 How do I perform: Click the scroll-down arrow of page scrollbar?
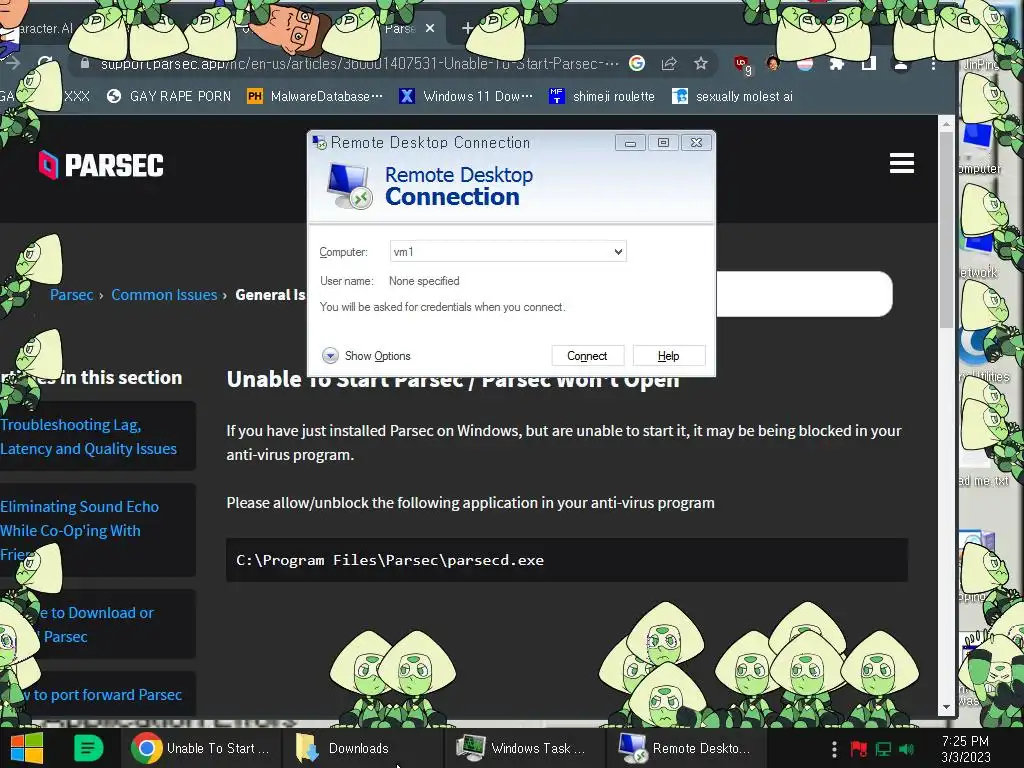[x=946, y=707]
